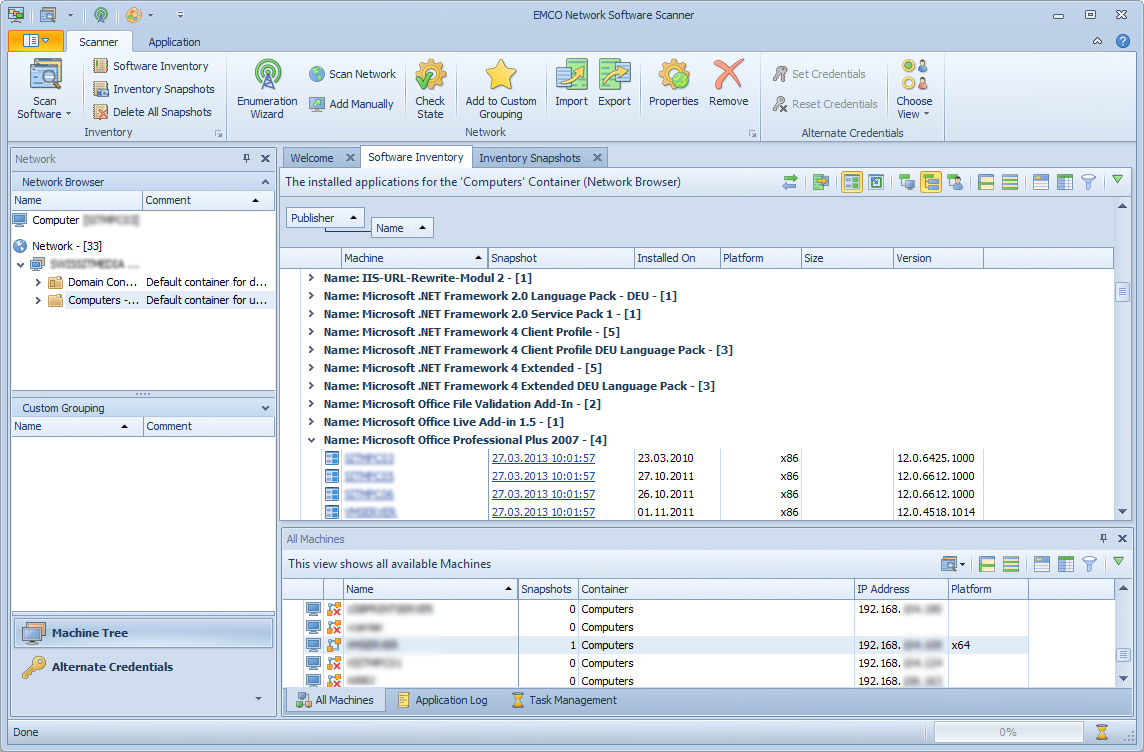The height and width of the screenshot is (752, 1144).
Task: Pin the Network panel with the pushpin
Action: (x=247, y=158)
